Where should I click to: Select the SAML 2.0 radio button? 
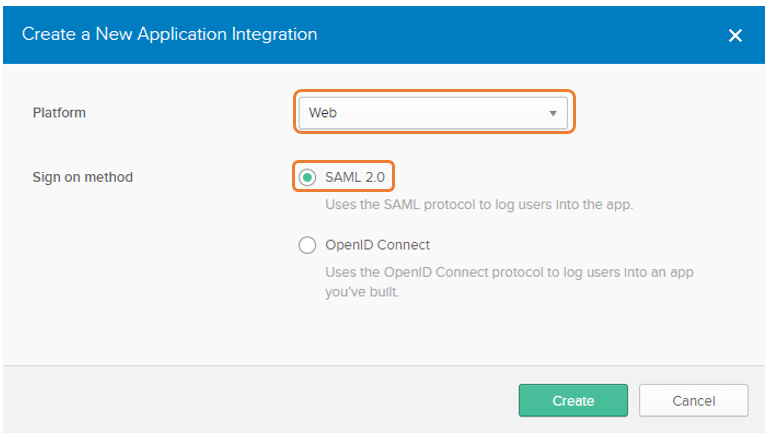pos(307,177)
